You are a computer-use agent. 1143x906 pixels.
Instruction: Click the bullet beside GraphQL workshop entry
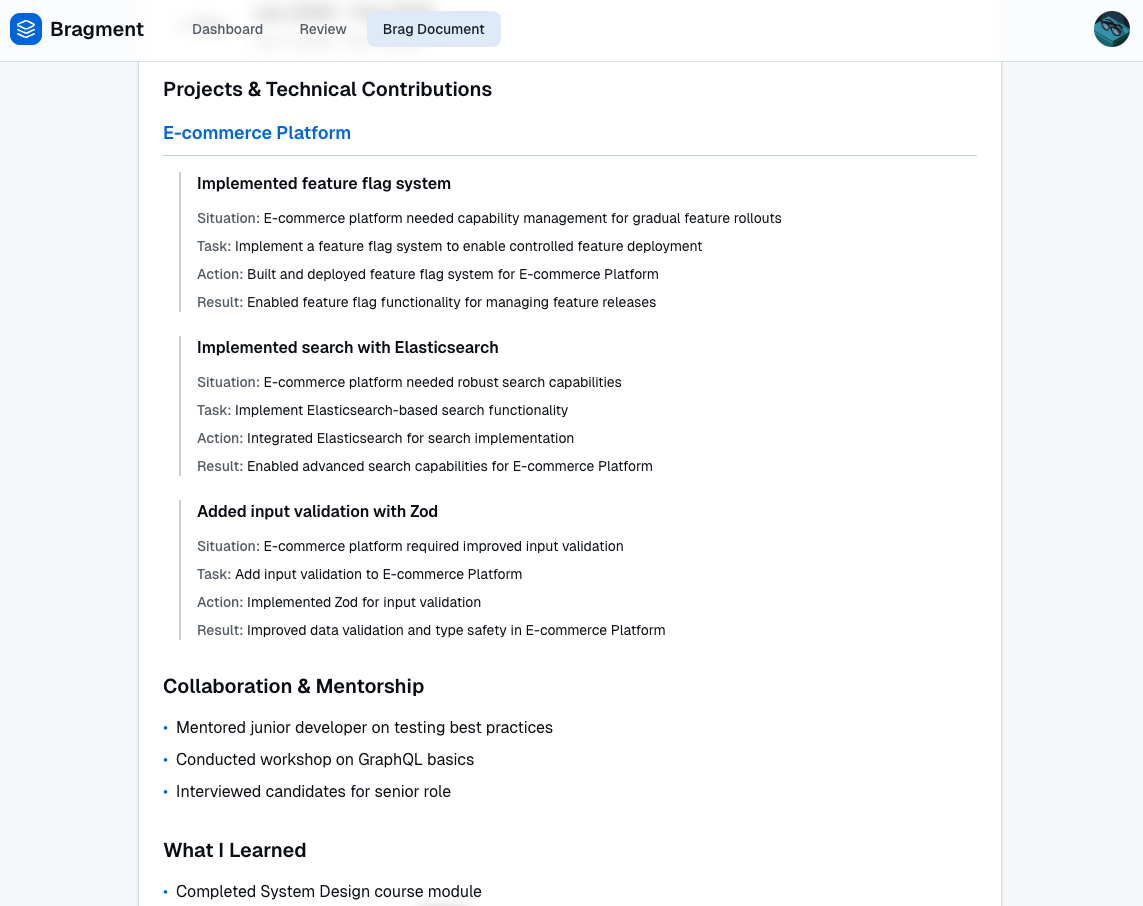(x=166, y=760)
